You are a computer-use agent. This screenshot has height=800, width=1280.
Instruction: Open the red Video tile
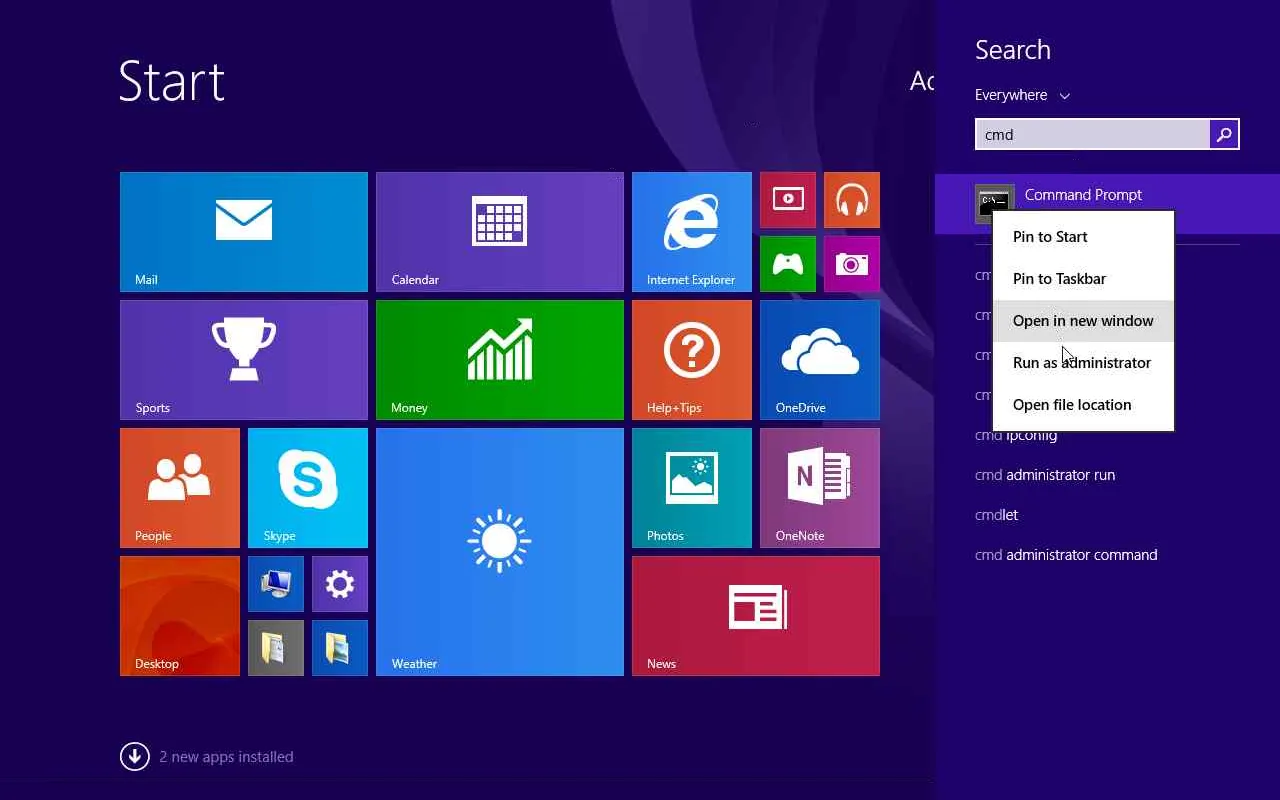[788, 200]
